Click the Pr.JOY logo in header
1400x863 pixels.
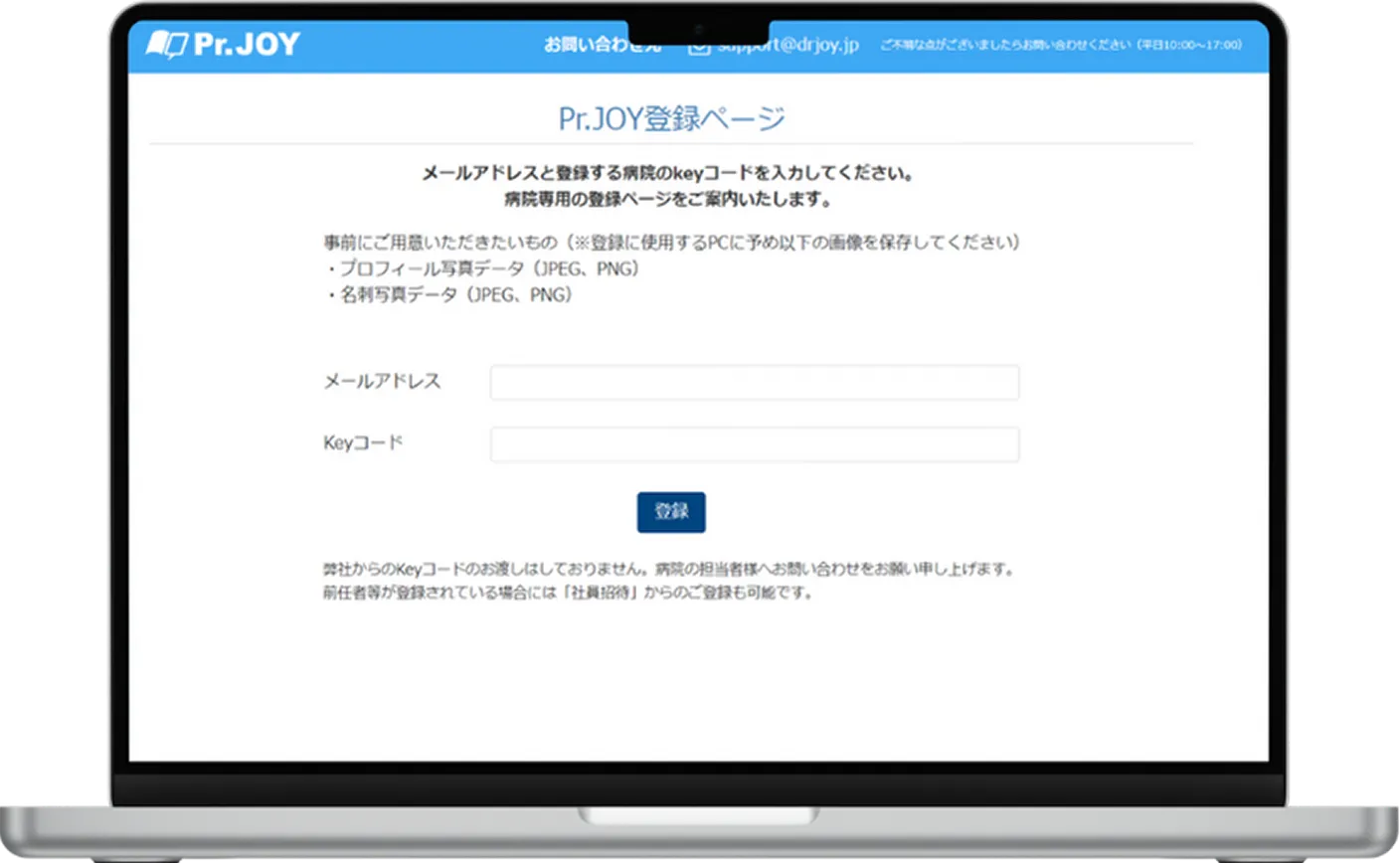[223, 44]
